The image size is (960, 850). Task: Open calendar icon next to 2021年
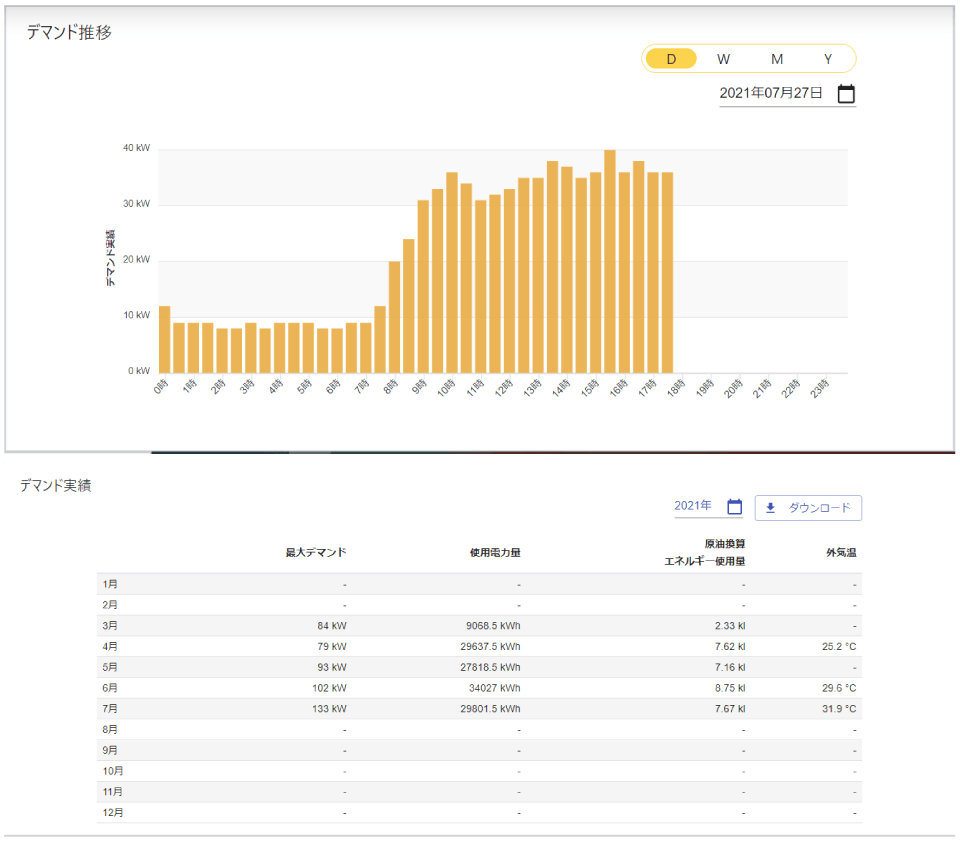(x=734, y=507)
